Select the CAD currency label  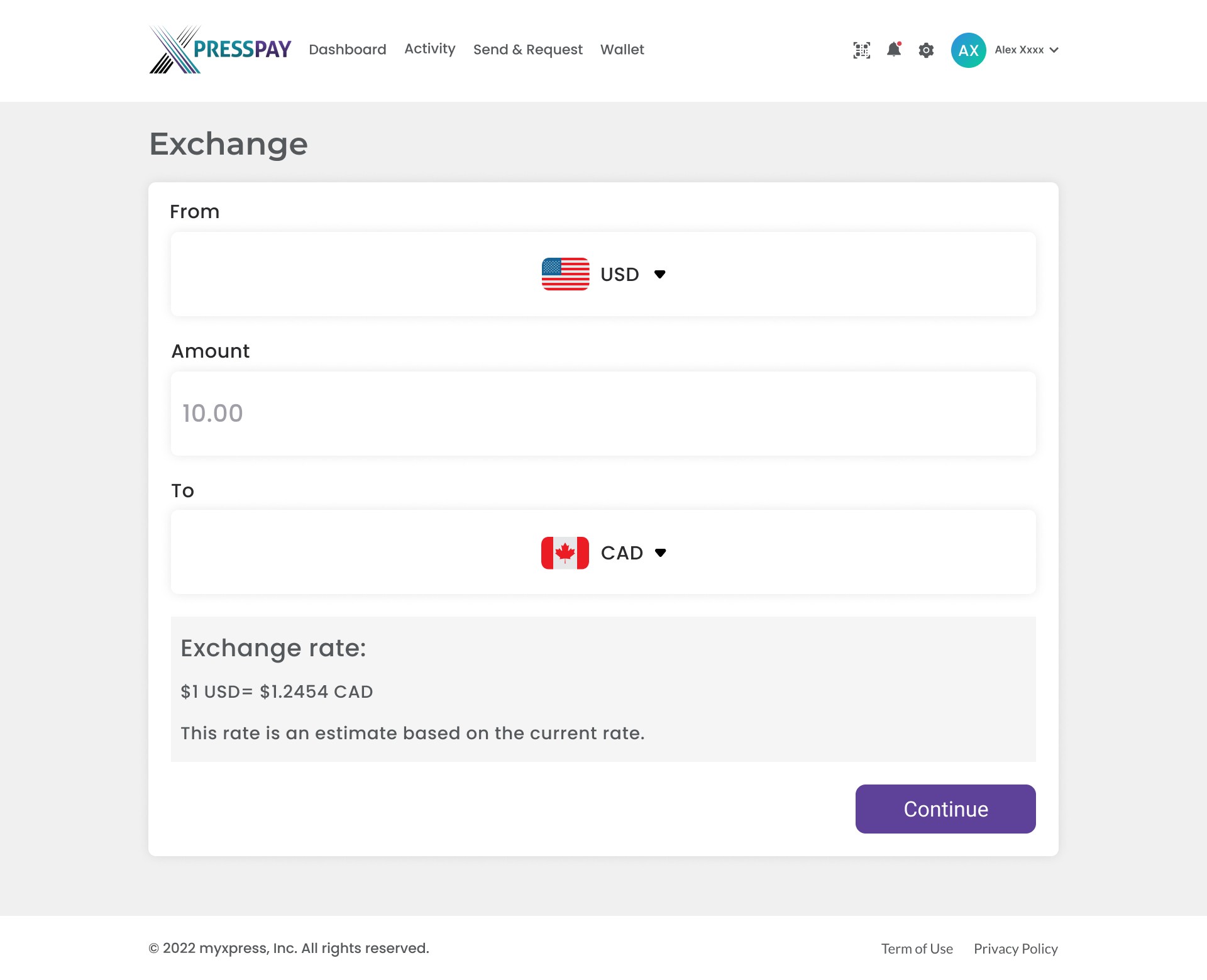coord(622,553)
